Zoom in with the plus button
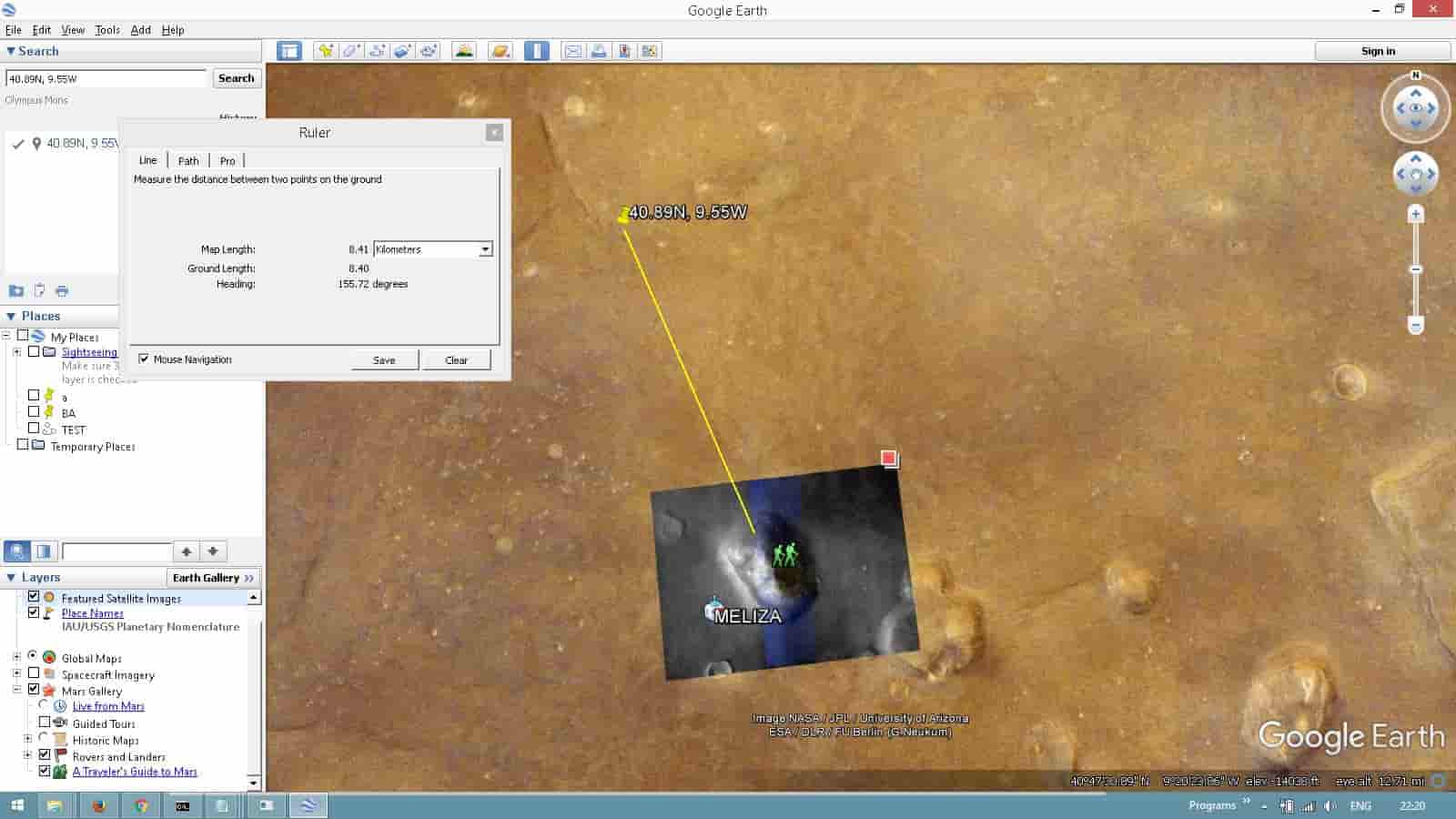Screen dimensions: 1456x819 coord(1415,215)
